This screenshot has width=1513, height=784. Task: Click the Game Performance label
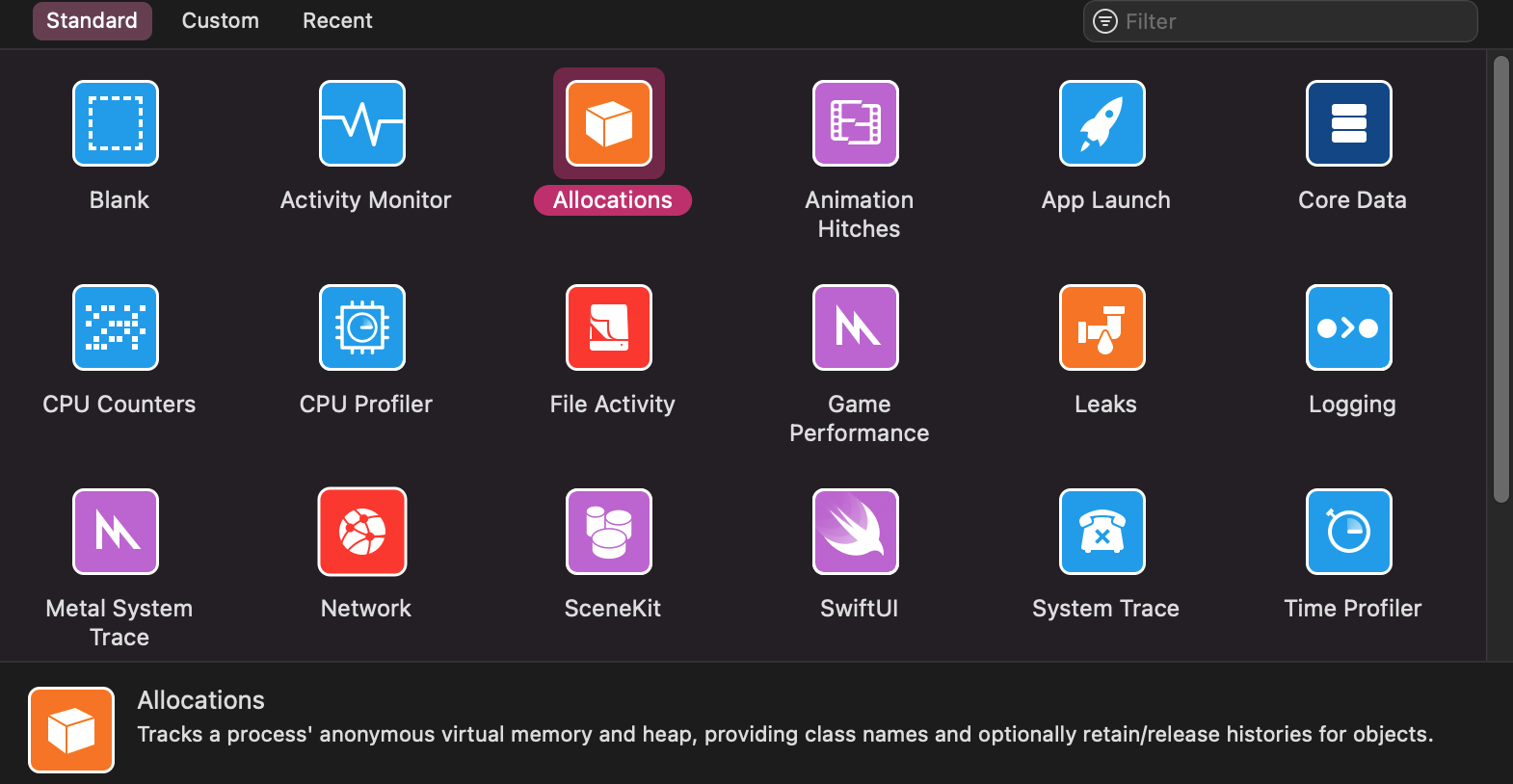860,419
